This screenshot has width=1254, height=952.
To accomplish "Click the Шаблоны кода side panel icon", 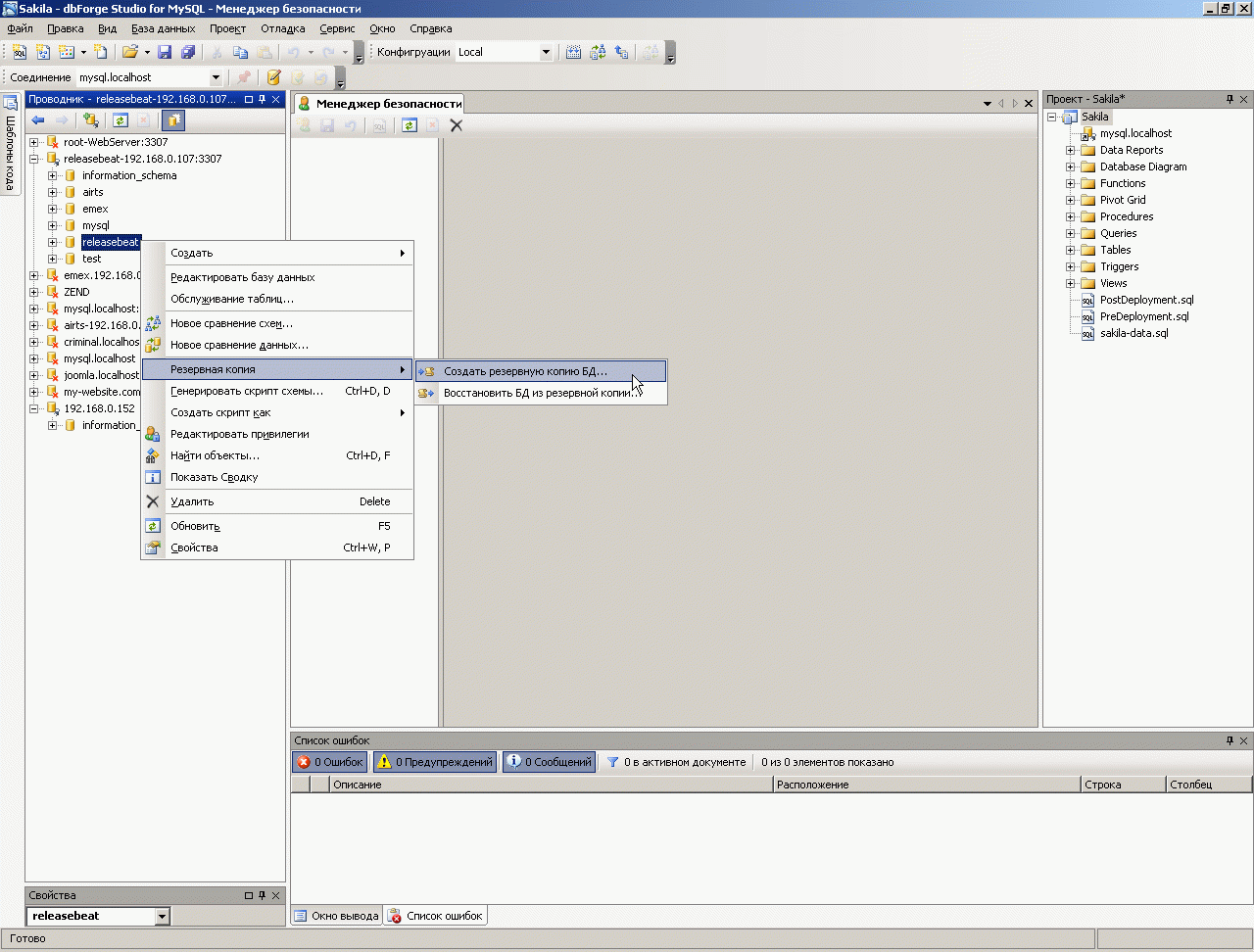I will [x=11, y=102].
